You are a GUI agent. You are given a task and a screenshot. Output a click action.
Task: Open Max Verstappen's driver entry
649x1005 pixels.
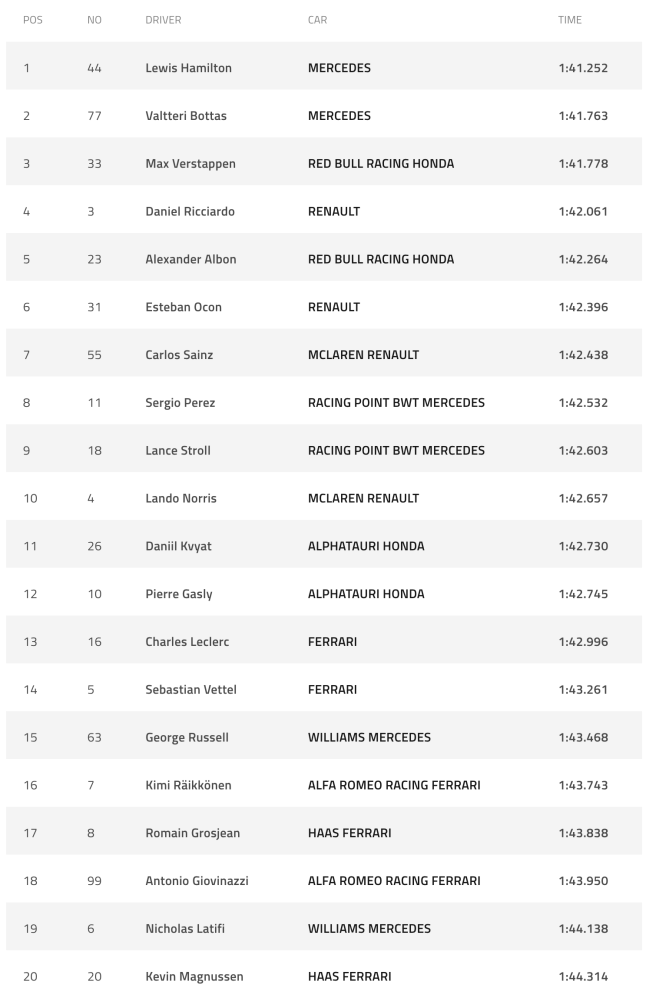coord(190,164)
